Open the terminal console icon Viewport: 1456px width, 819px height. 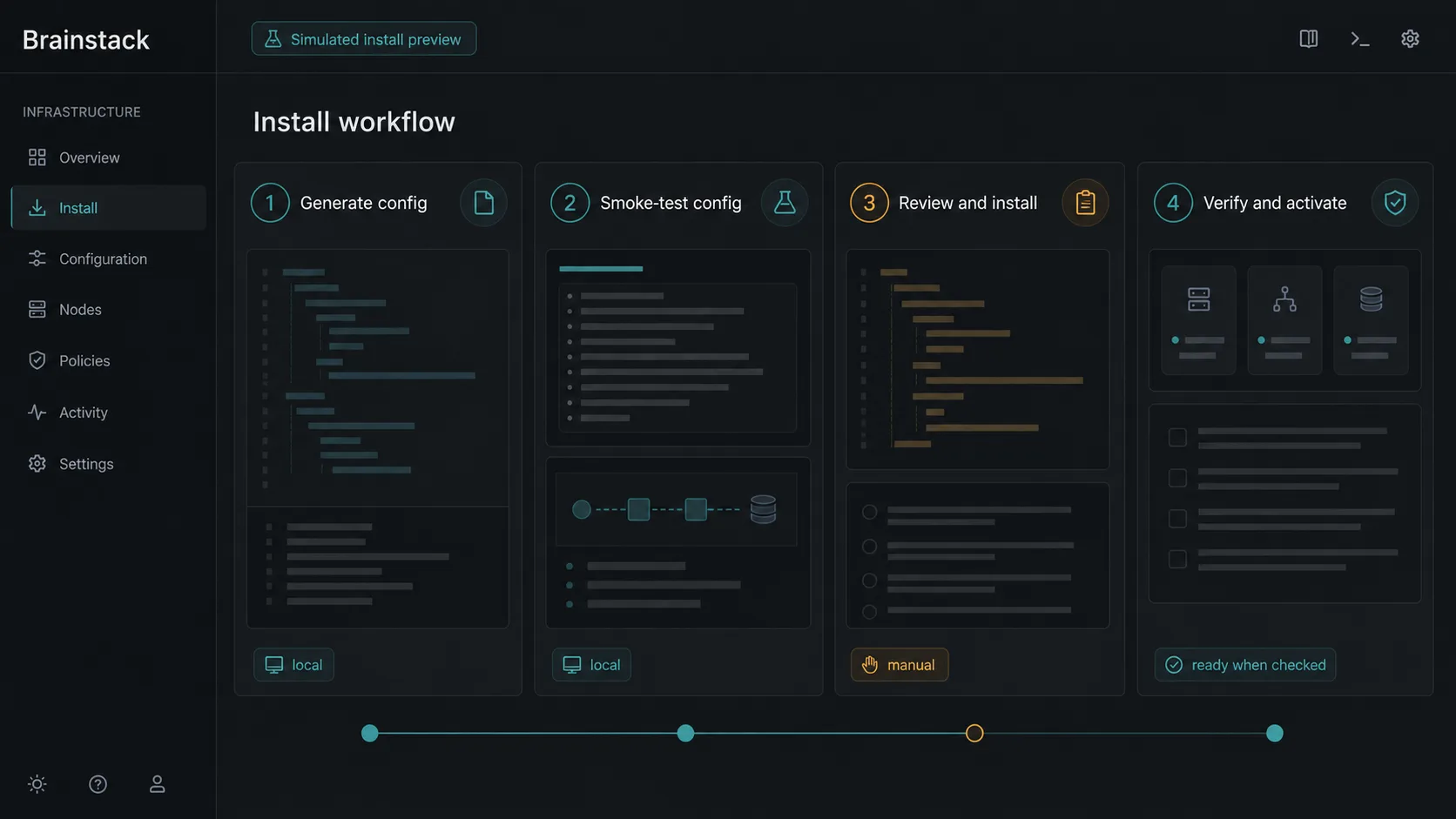coord(1359,38)
